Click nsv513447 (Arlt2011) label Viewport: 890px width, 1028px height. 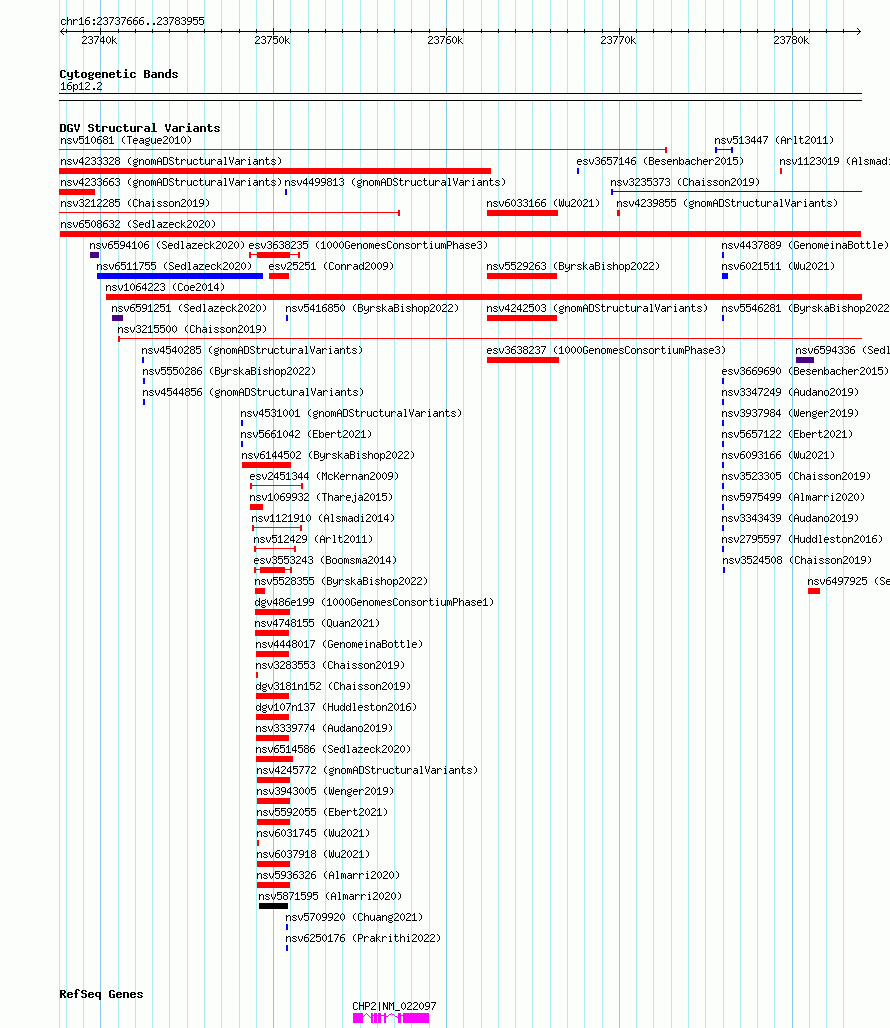coord(774,140)
